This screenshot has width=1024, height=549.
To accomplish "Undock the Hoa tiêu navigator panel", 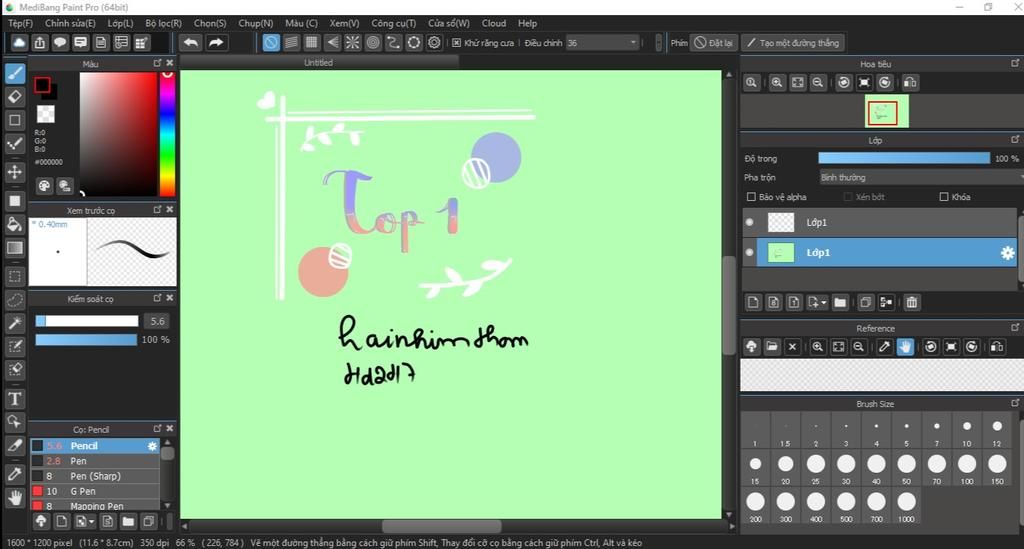I will click(x=1015, y=63).
